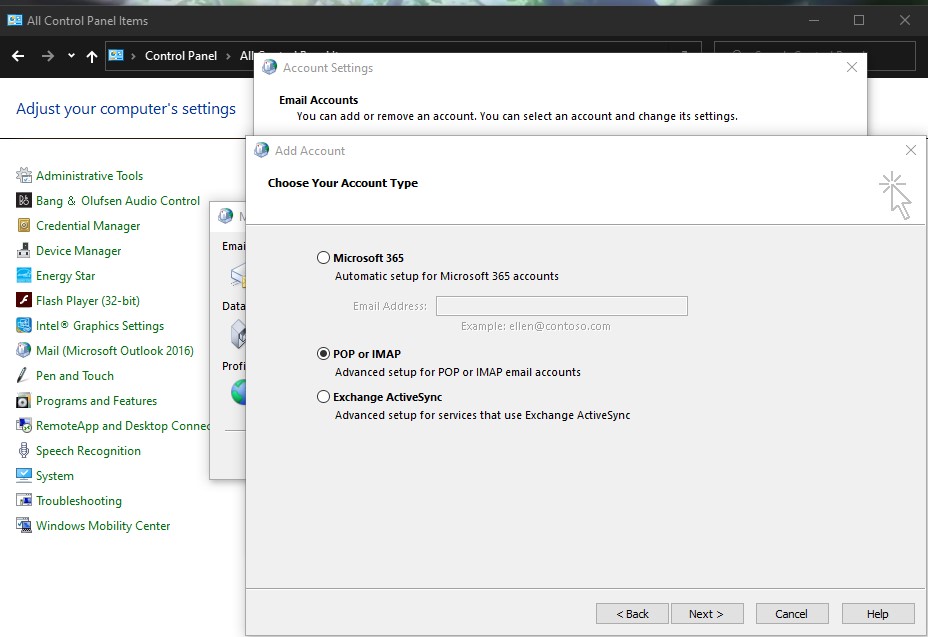Click the Control Panel breadcrumb
Screen dimensions: 928x637
(181, 56)
